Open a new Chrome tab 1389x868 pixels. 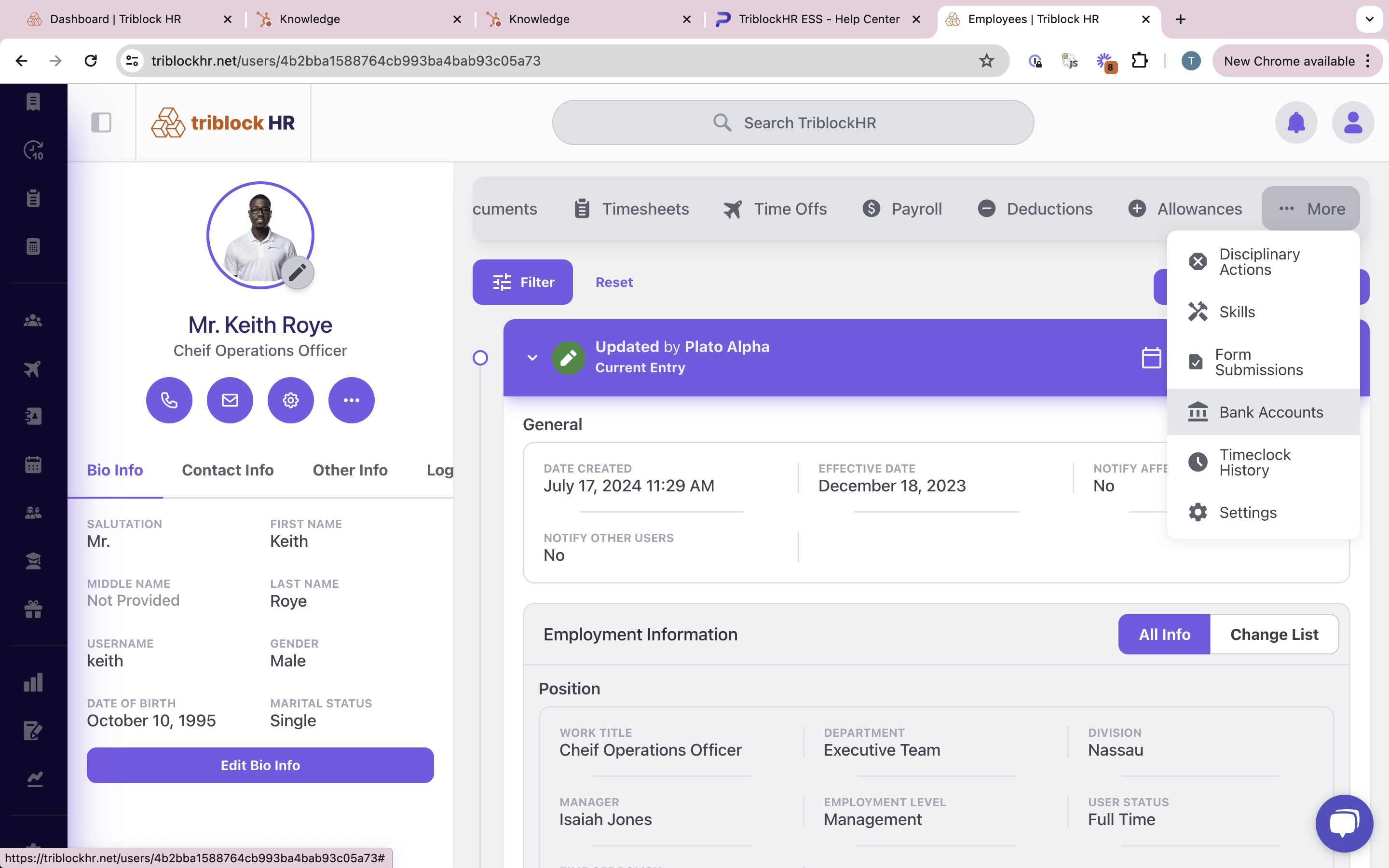(x=1180, y=19)
